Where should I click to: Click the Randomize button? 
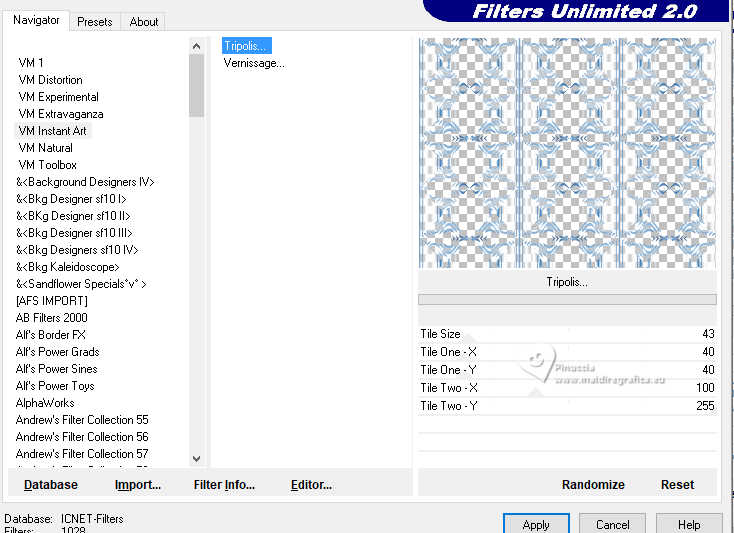[x=593, y=485]
